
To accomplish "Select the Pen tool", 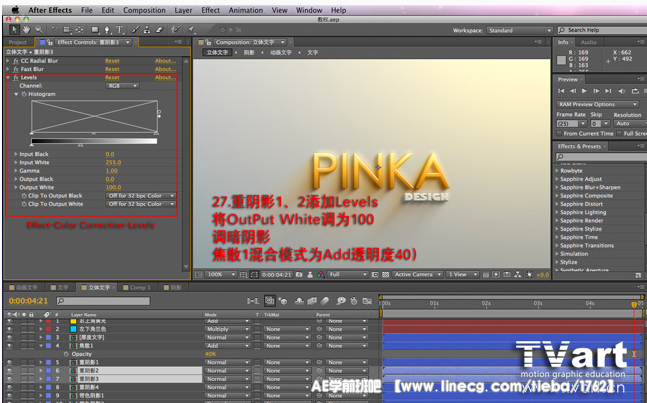I will click(x=107, y=30).
